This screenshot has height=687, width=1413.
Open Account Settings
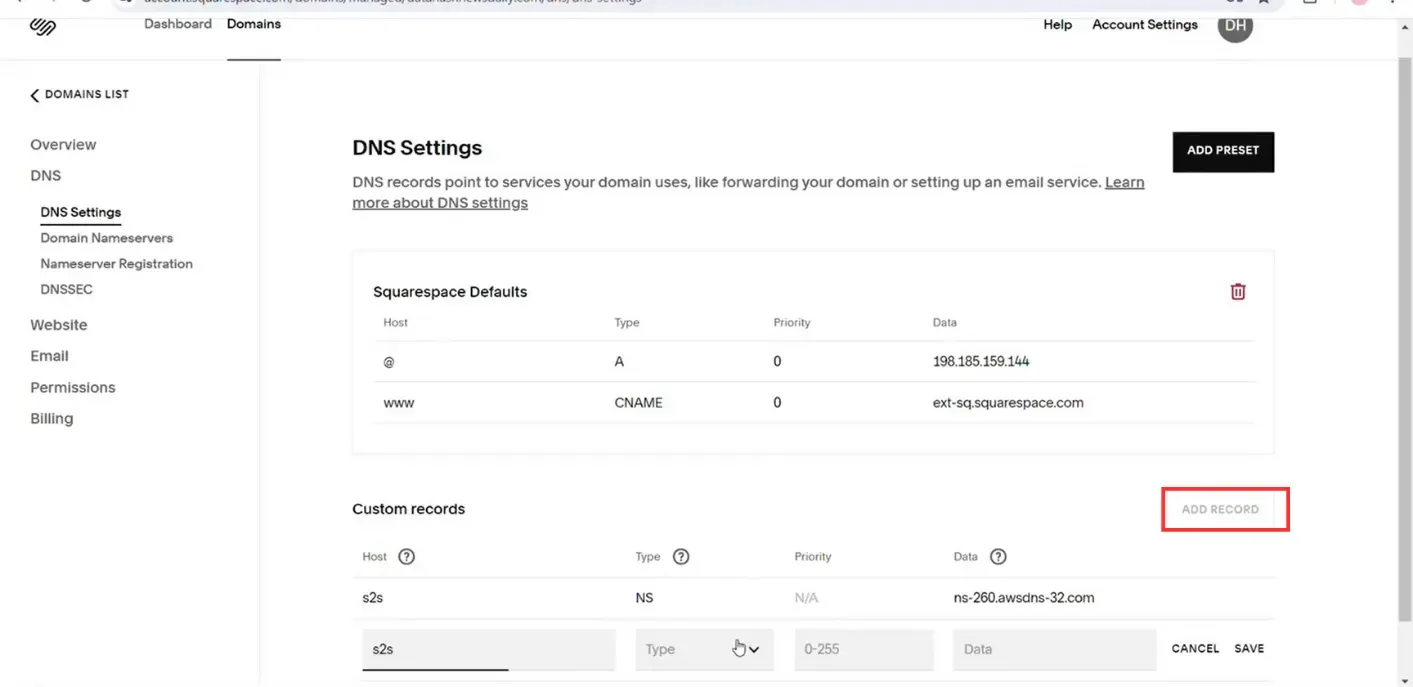1145,25
